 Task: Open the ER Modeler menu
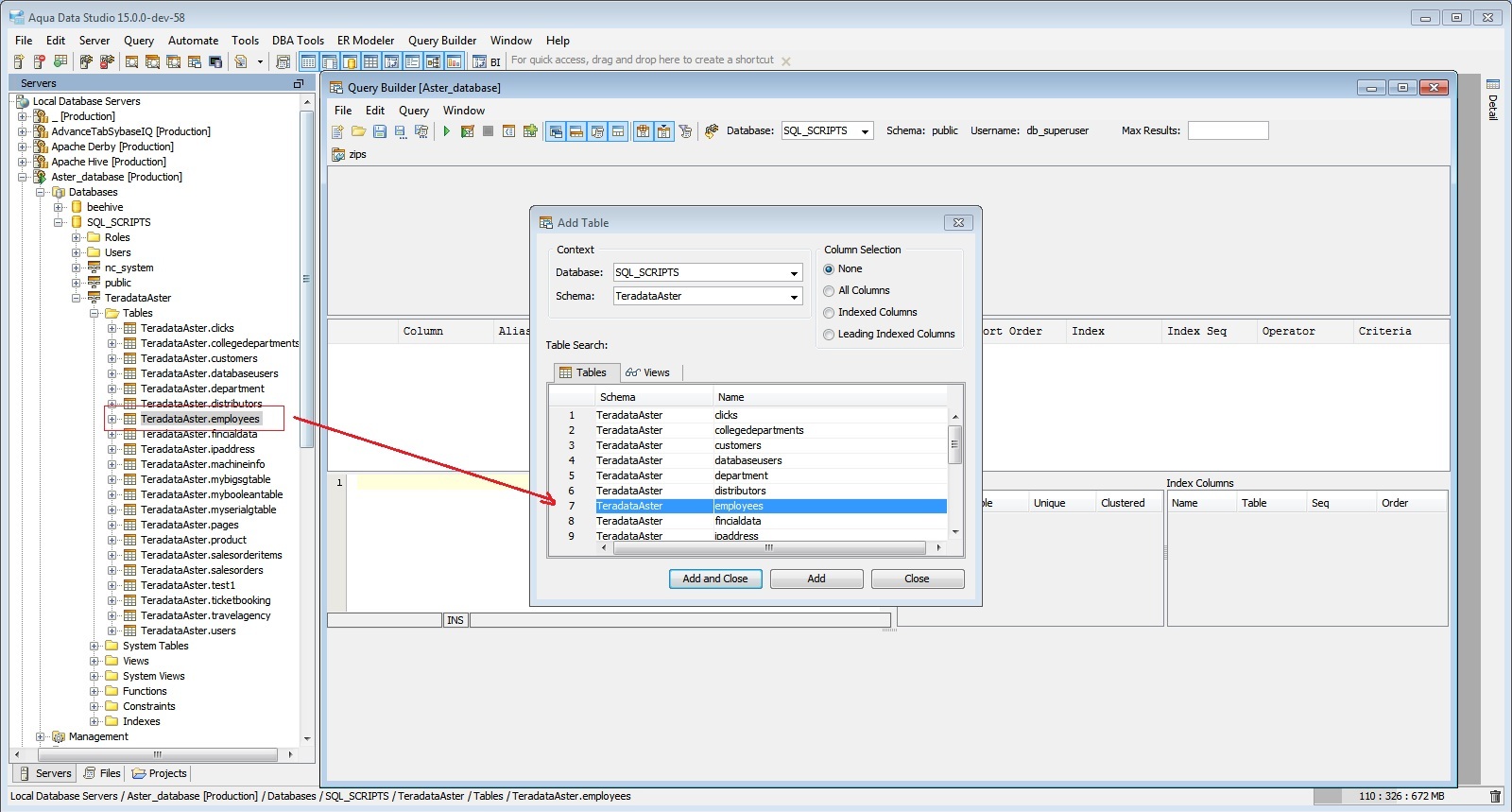tap(366, 41)
